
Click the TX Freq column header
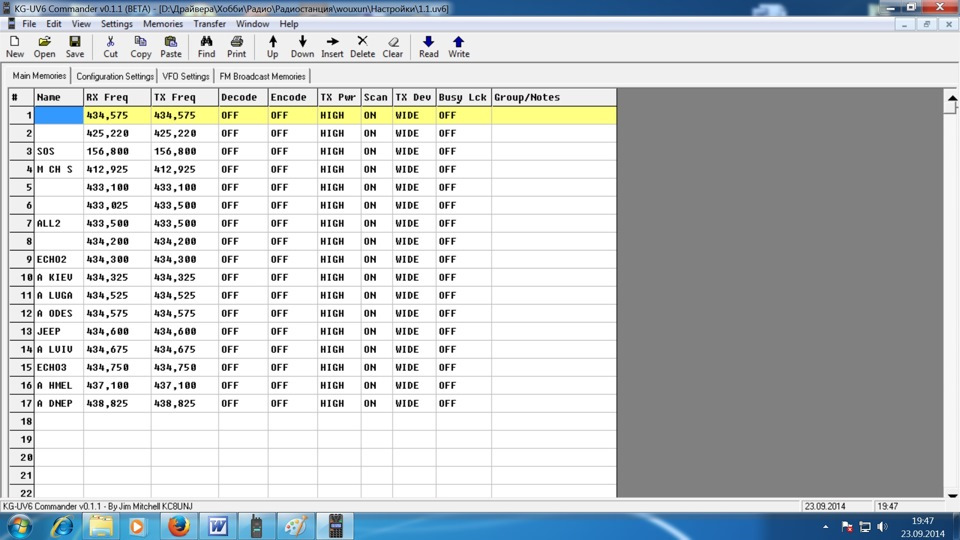(x=184, y=97)
